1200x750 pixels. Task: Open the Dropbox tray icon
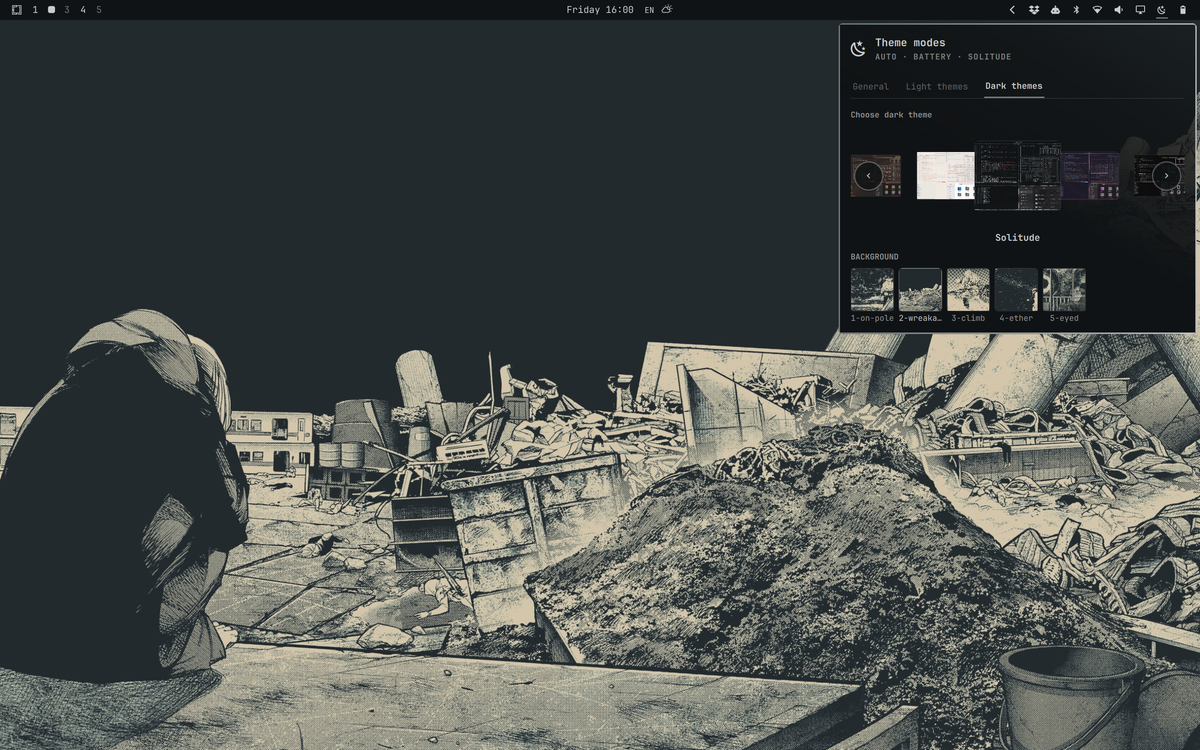tap(1034, 10)
